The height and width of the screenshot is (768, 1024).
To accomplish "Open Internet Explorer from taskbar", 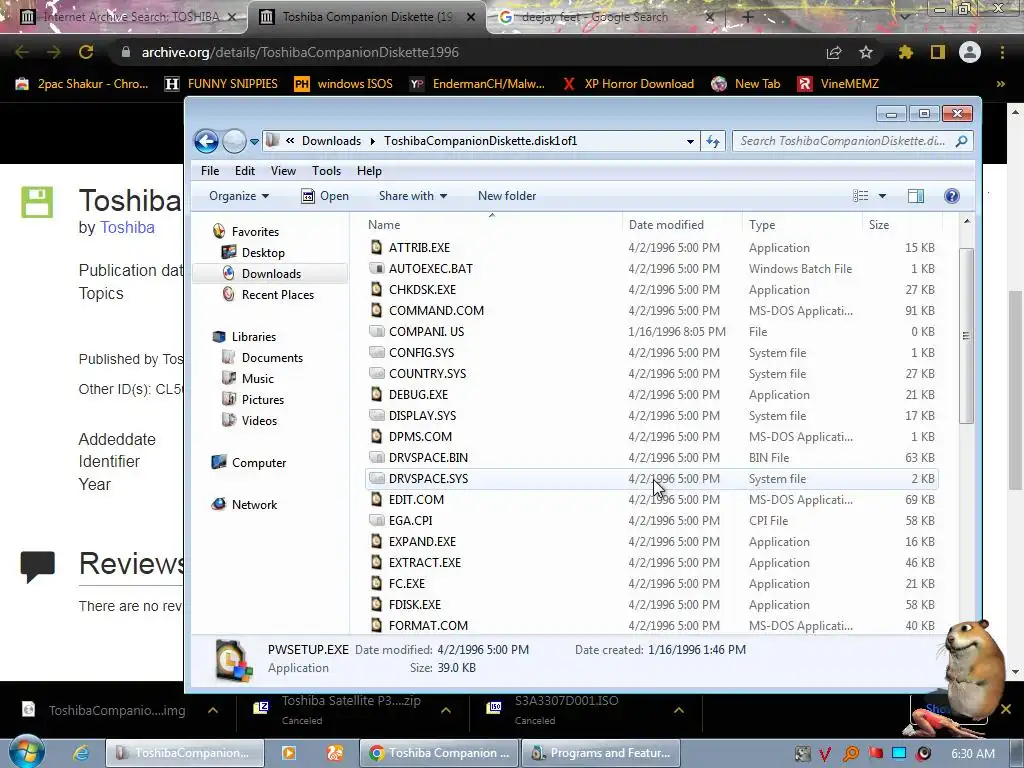I will coord(80,753).
